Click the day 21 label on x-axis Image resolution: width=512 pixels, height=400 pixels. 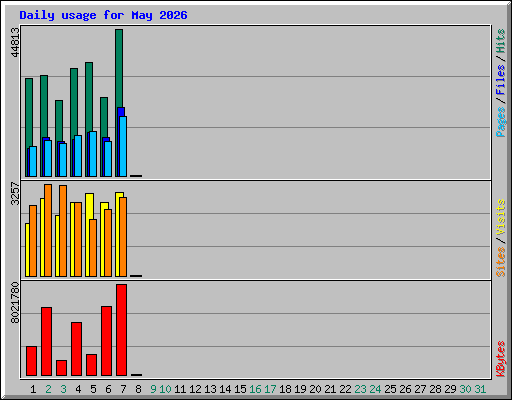(x=330, y=389)
